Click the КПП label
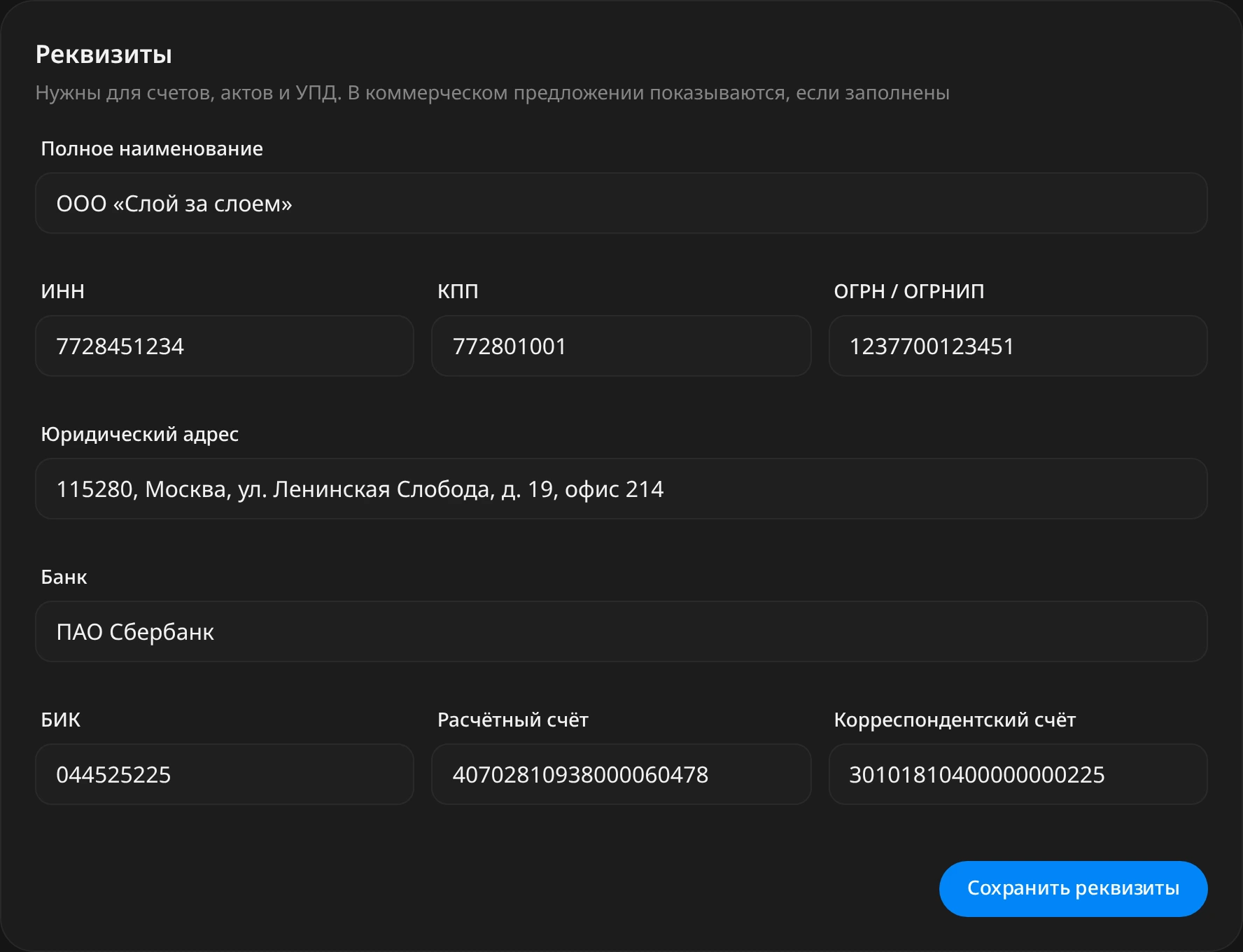1243x952 pixels. [x=458, y=291]
